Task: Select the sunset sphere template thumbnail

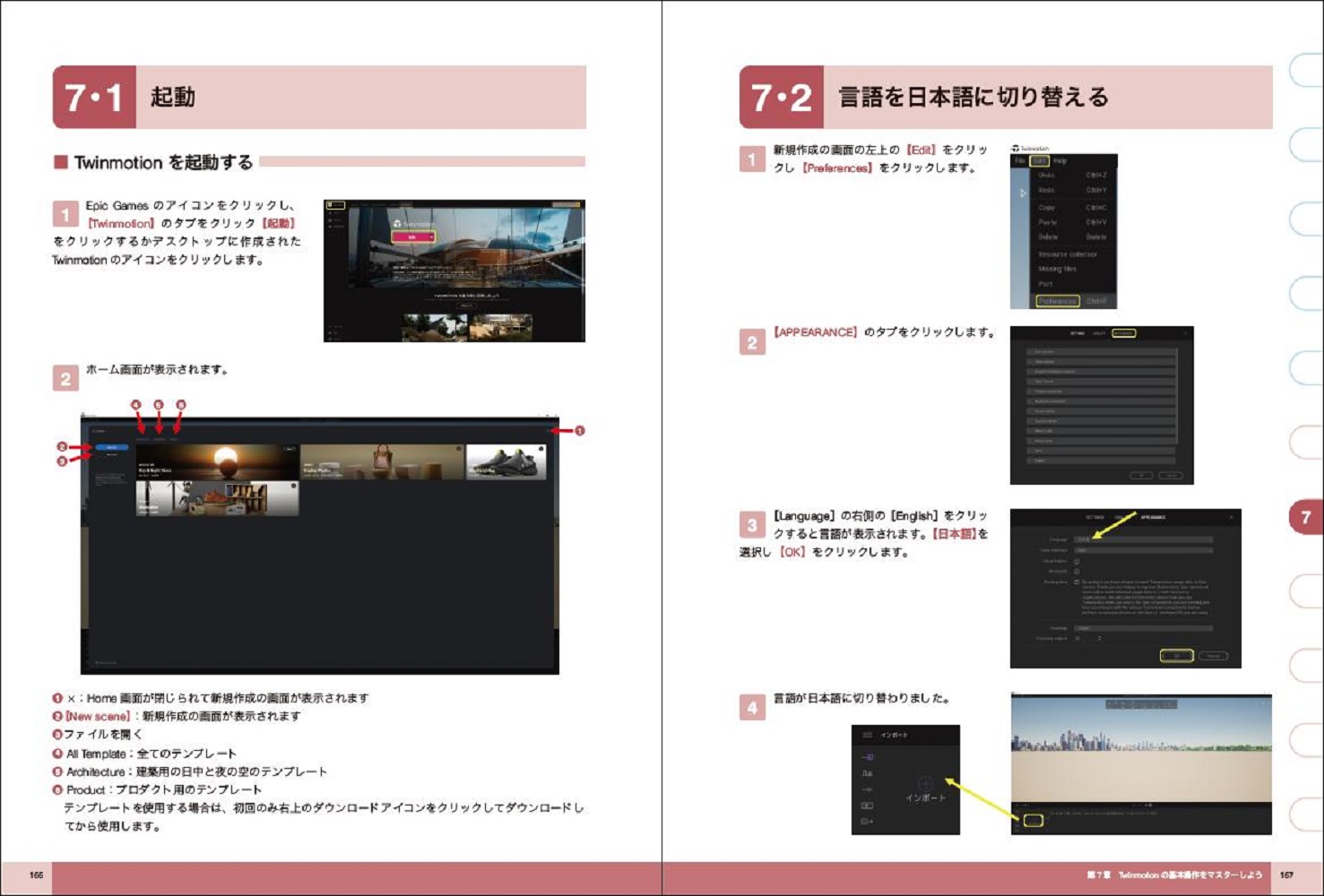Action: [218, 461]
